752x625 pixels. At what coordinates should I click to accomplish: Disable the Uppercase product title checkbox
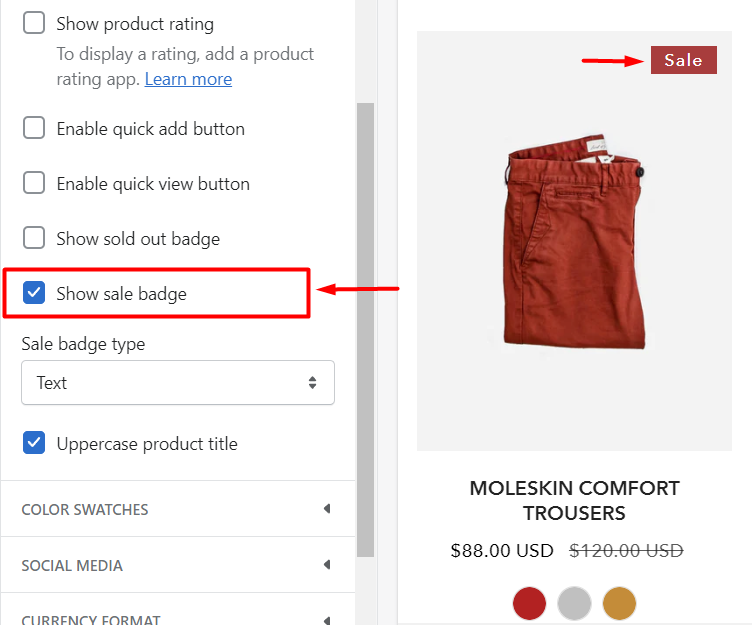[34, 443]
